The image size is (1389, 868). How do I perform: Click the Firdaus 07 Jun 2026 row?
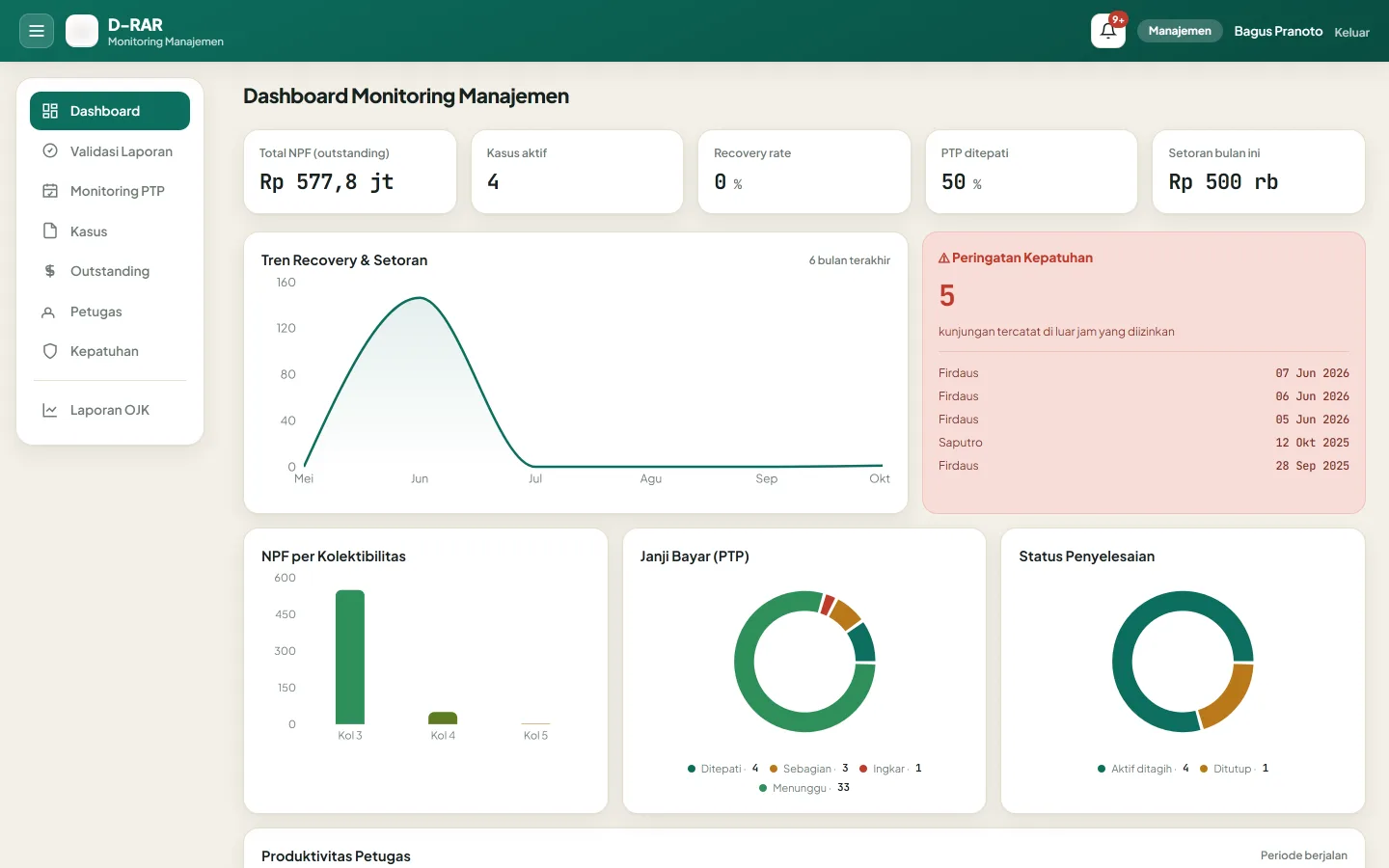pyautogui.click(x=1144, y=373)
